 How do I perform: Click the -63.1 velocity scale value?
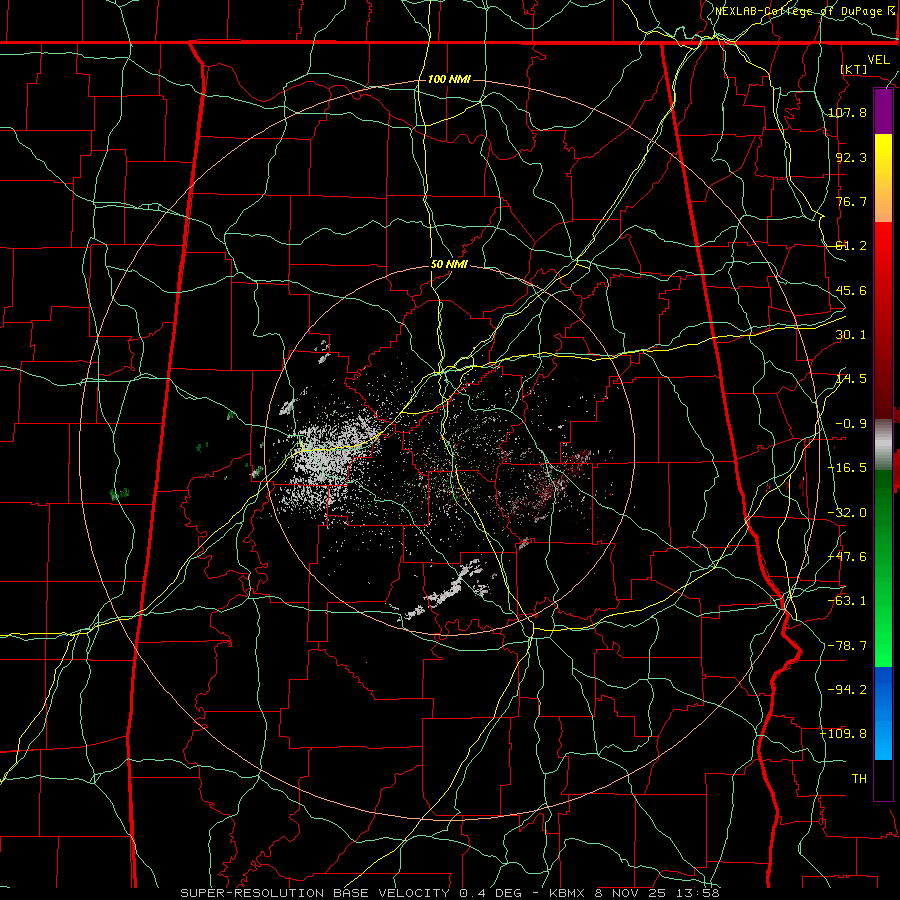pyautogui.click(x=847, y=601)
